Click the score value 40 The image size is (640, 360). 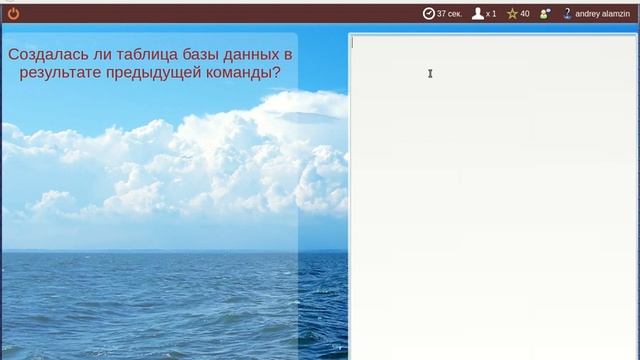pos(525,14)
